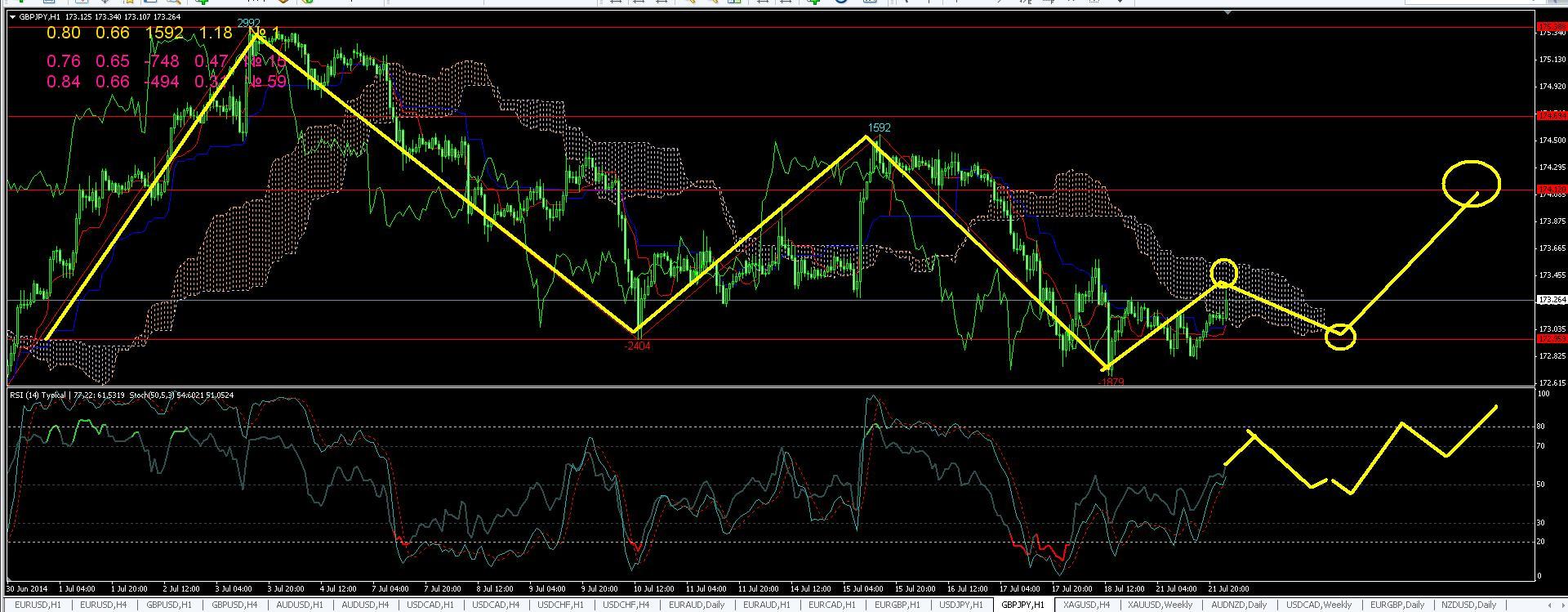The height and width of the screenshot is (612, 1568).
Task: Select the NZDUSD,Daily chart tab
Action: click(x=1468, y=605)
